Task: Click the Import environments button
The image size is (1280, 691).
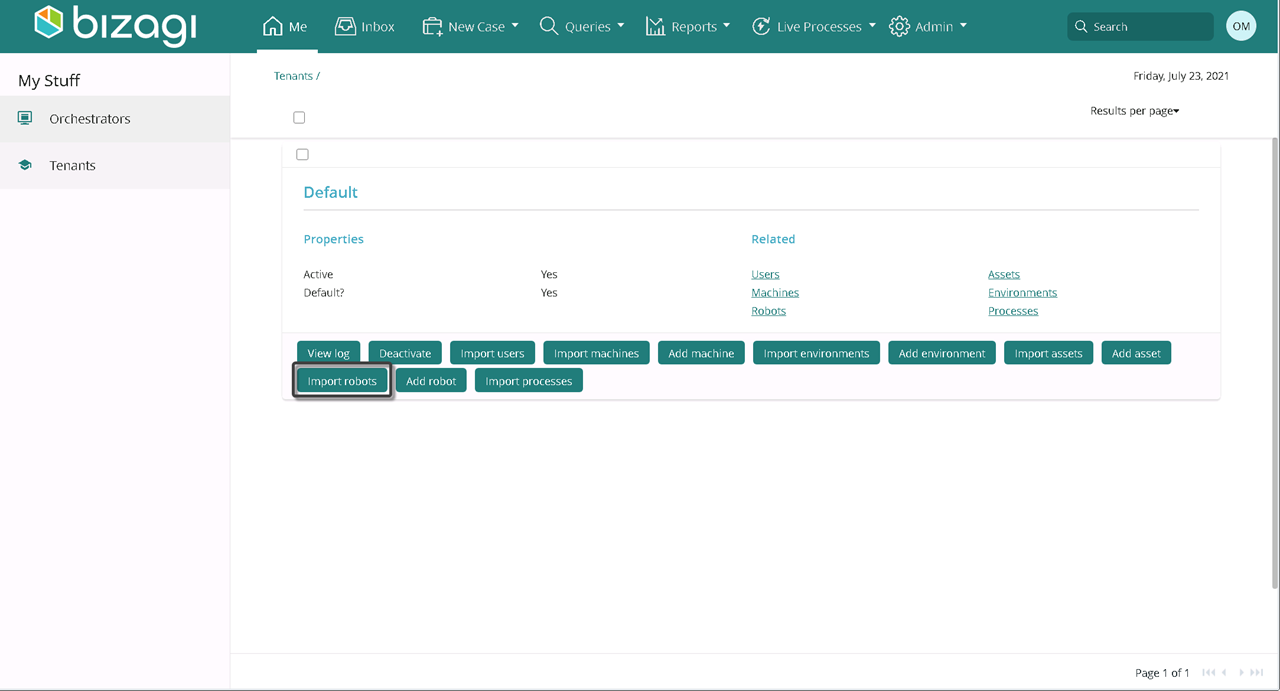Action: (x=816, y=353)
